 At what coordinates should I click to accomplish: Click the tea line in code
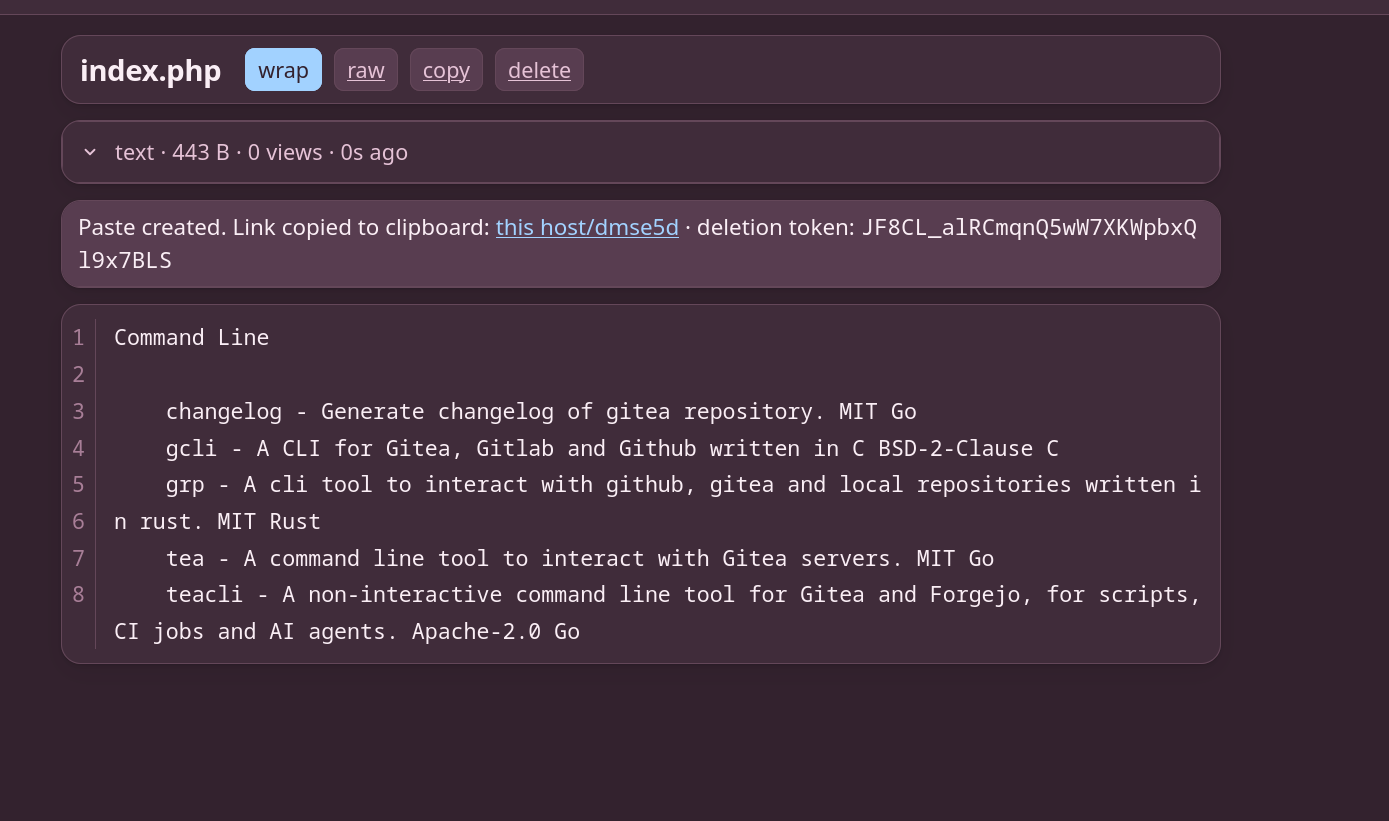coord(580,558)
